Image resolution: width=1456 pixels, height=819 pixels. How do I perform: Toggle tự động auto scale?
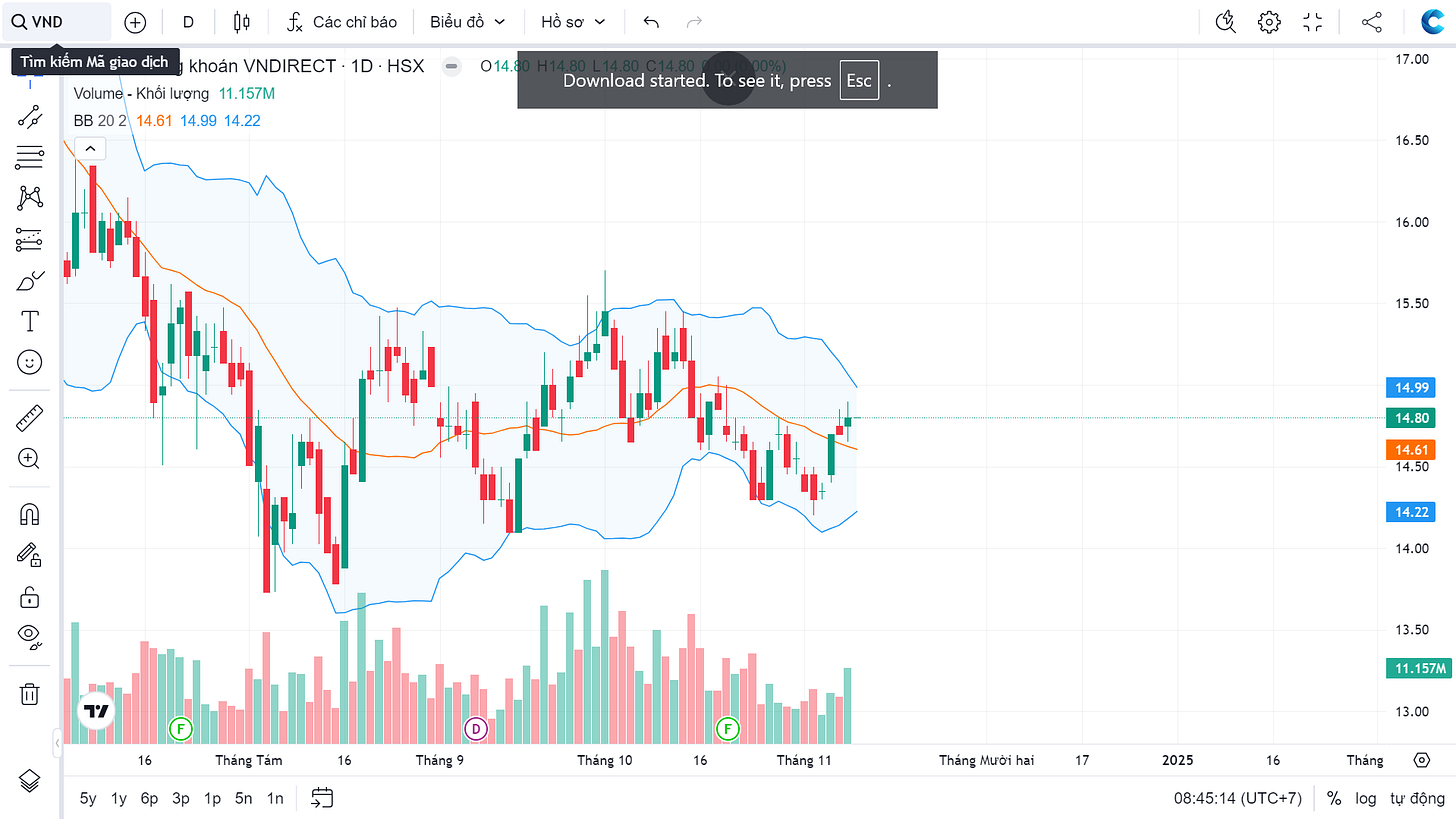pyautogui.click(x=1417, y=798)
